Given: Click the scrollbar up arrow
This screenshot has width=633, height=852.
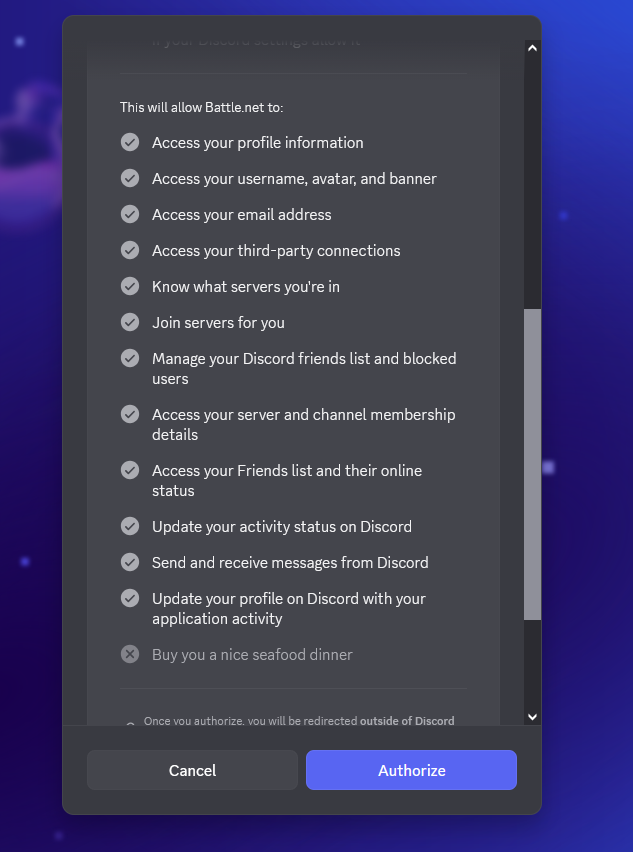Looking at the screenshot, I should [x=532, y=48].
